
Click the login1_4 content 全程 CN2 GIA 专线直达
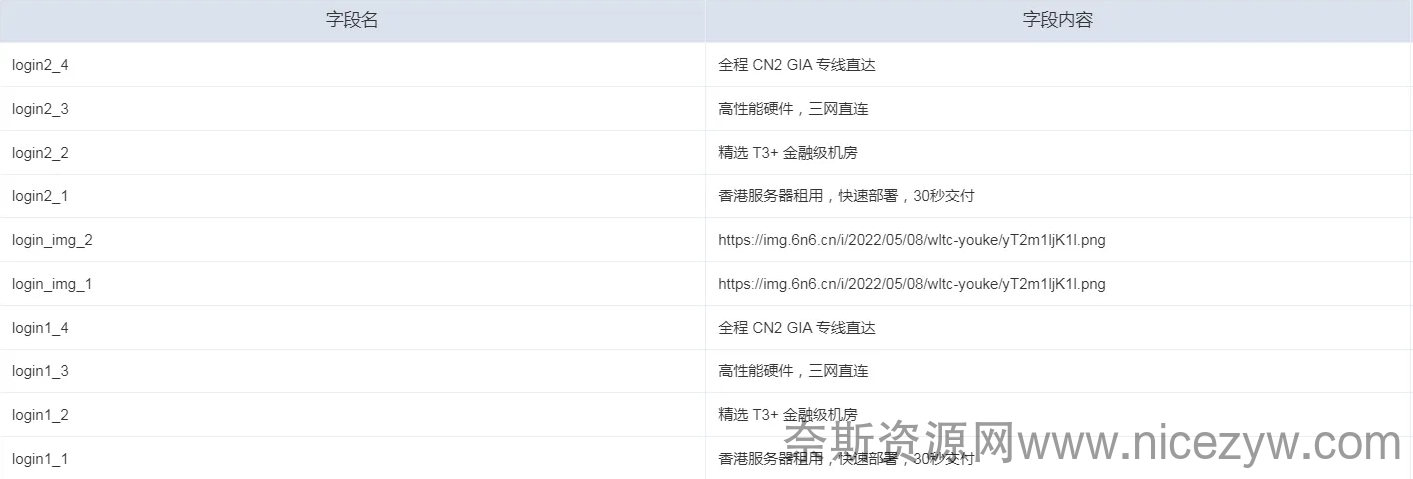pyautogui.click(x=797, y=328)
